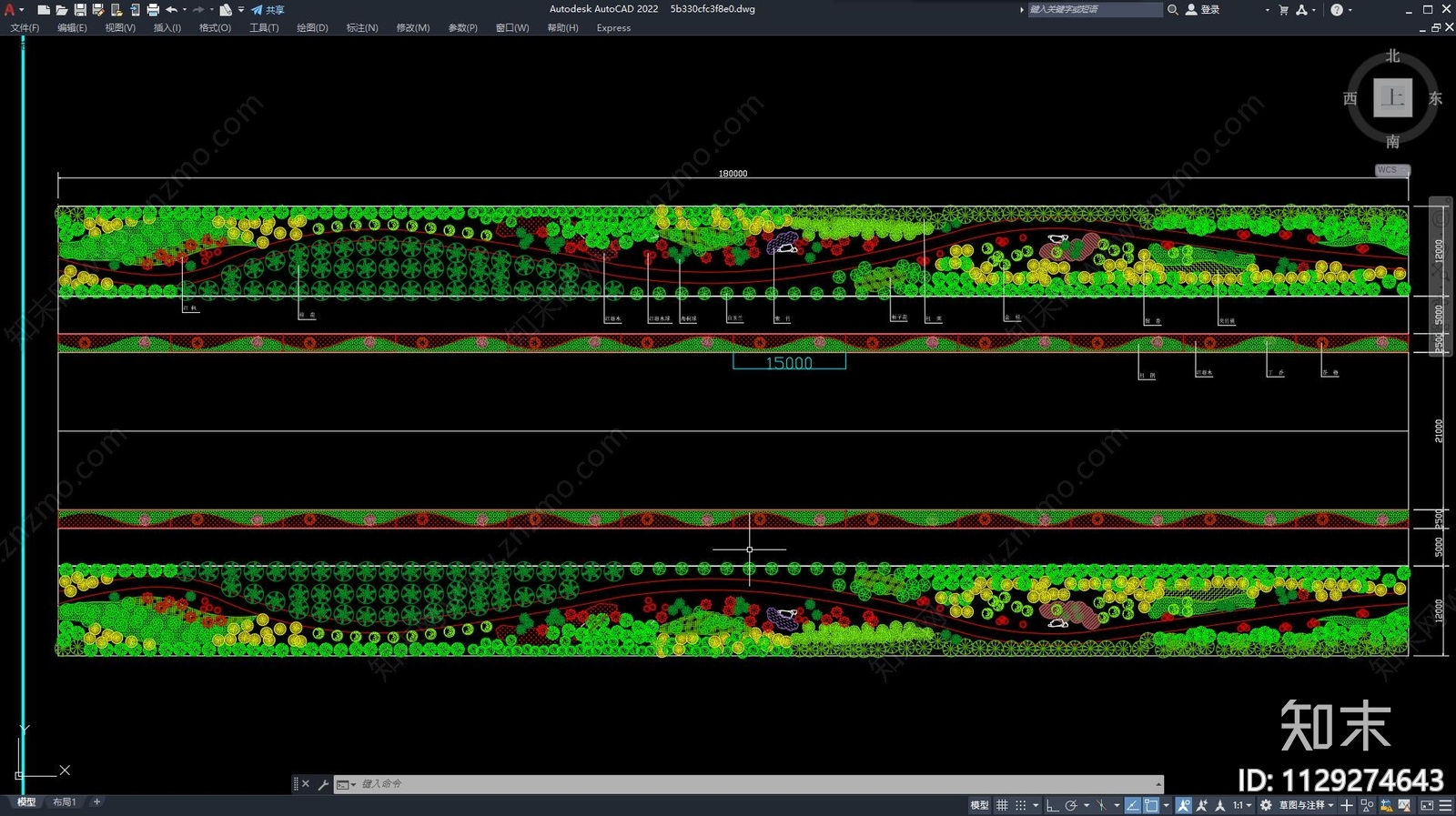The image size is (1456, 816).
Task: Open the Autodesk App Store cart icon
Action: pos(1283,10)
